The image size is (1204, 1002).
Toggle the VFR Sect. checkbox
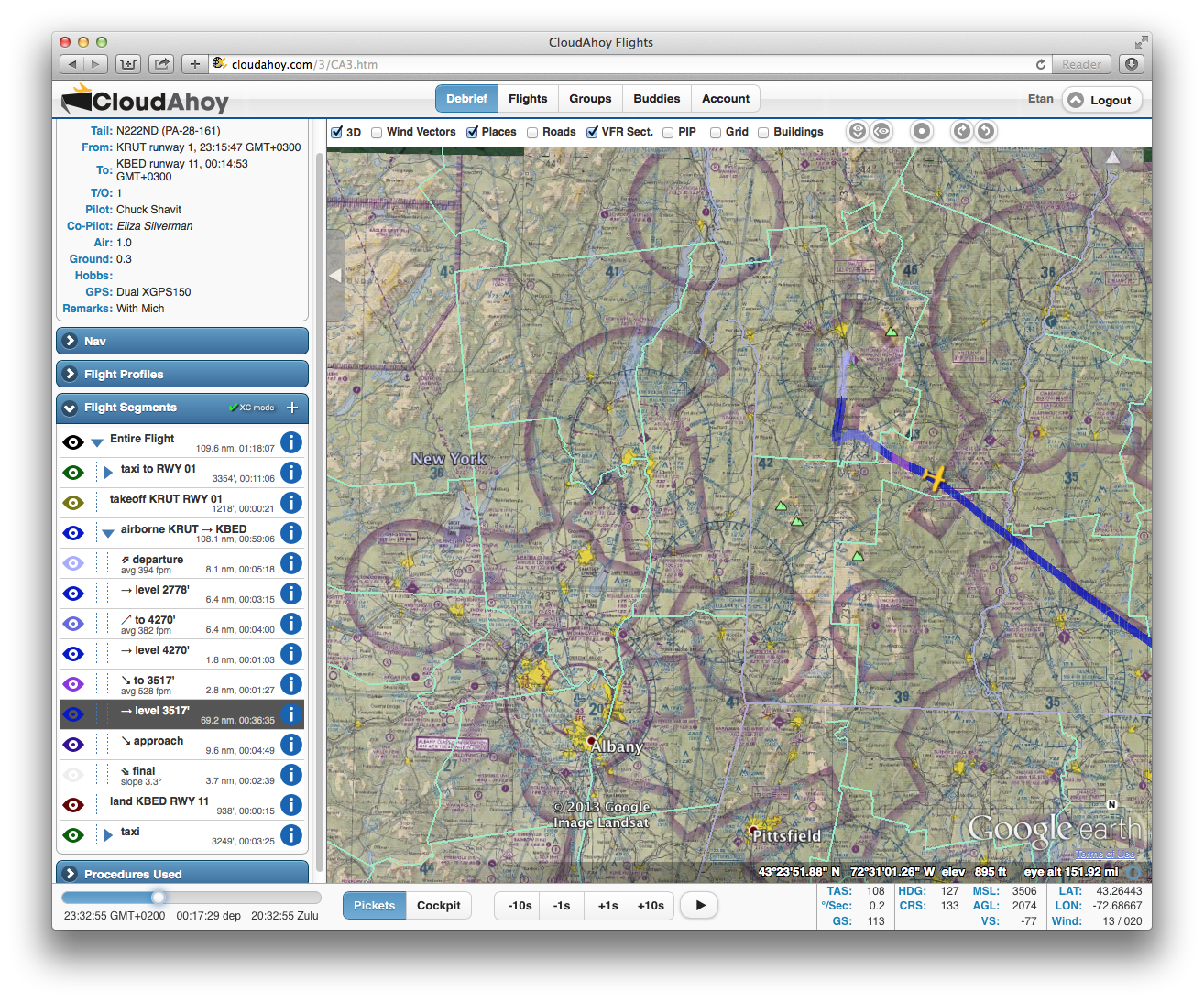click(593, 133)
